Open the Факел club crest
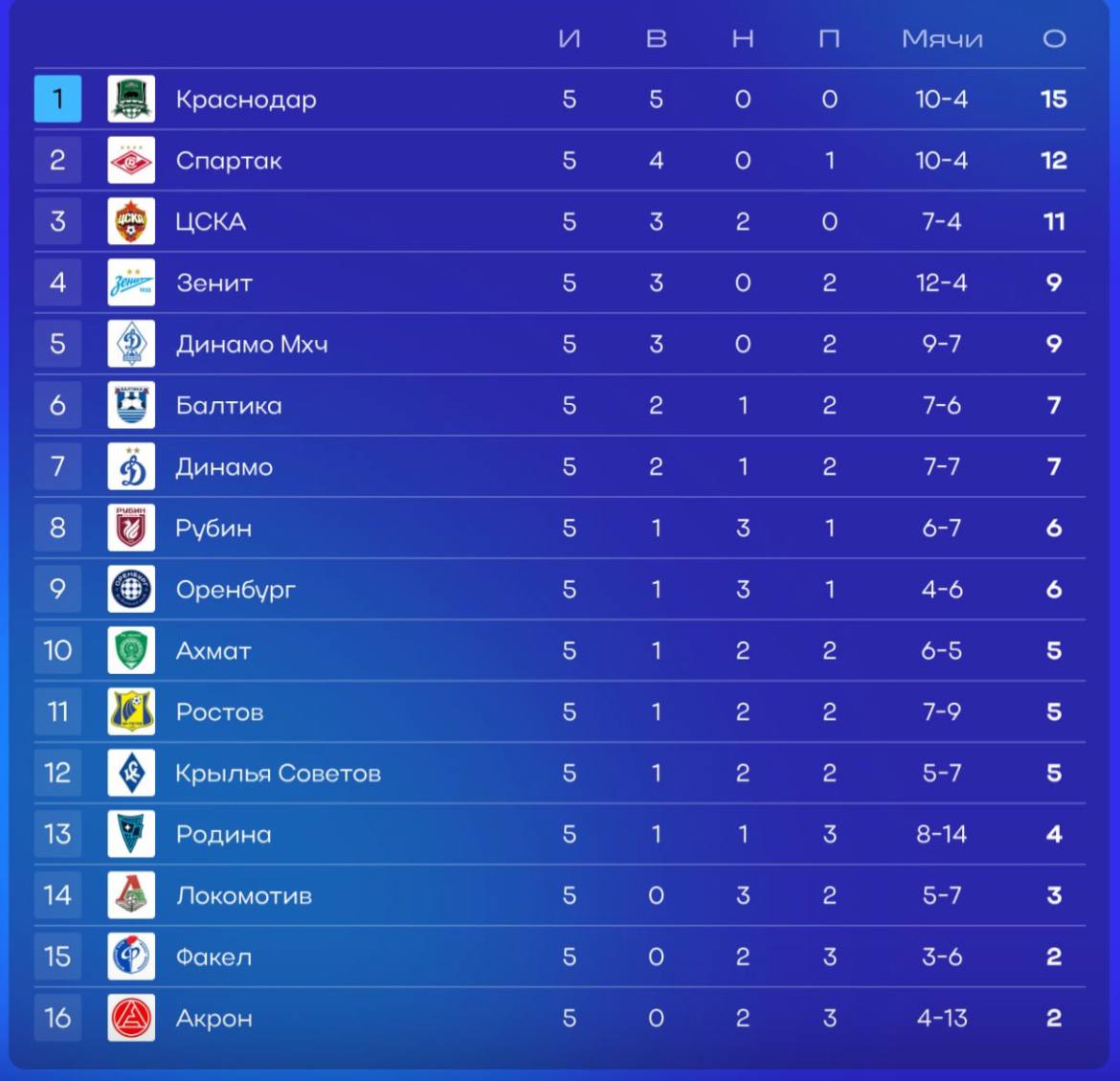Screen dimensions: 1120x1081 [x=131, y=957]
